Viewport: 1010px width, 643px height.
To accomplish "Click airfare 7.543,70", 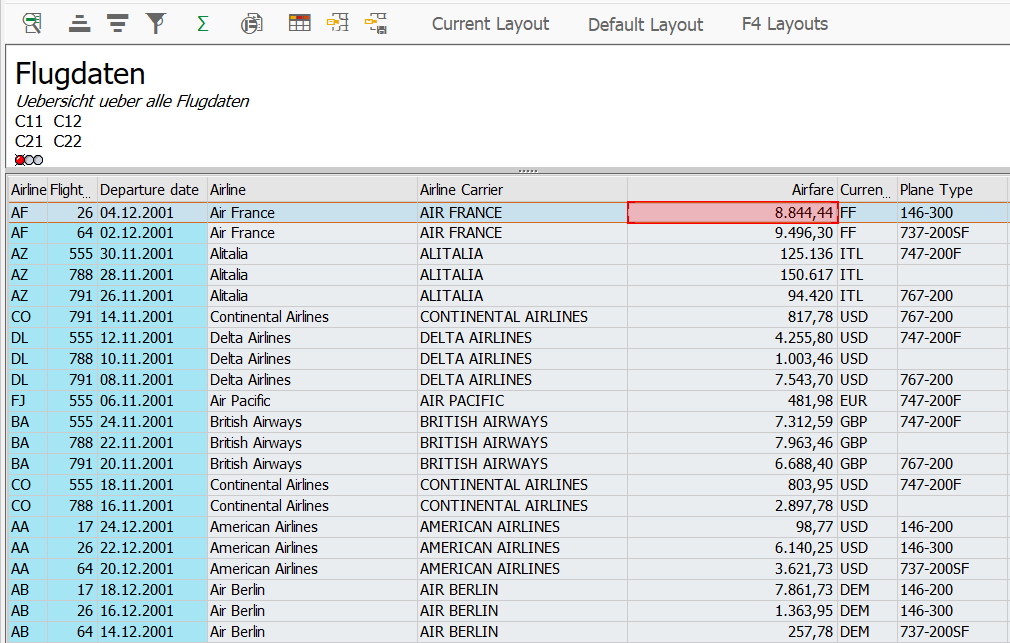I will click(x=732, y=379).
